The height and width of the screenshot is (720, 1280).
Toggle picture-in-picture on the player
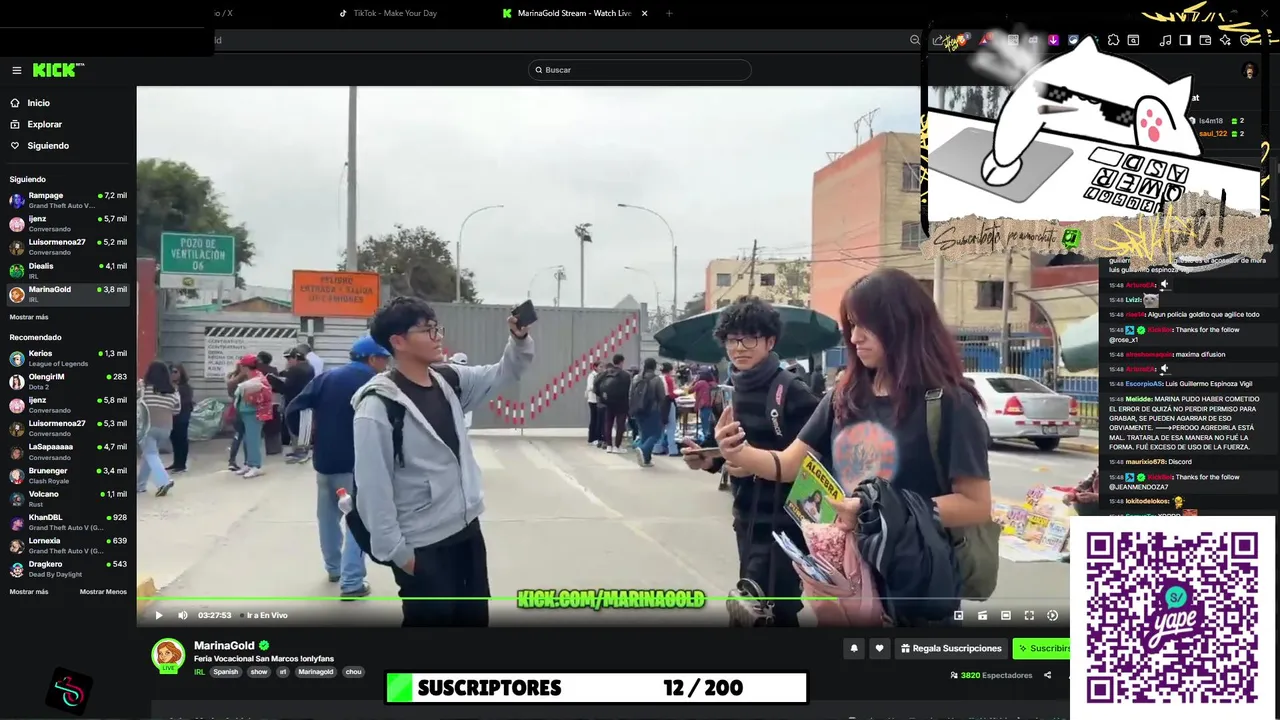[x=958, y=615]
